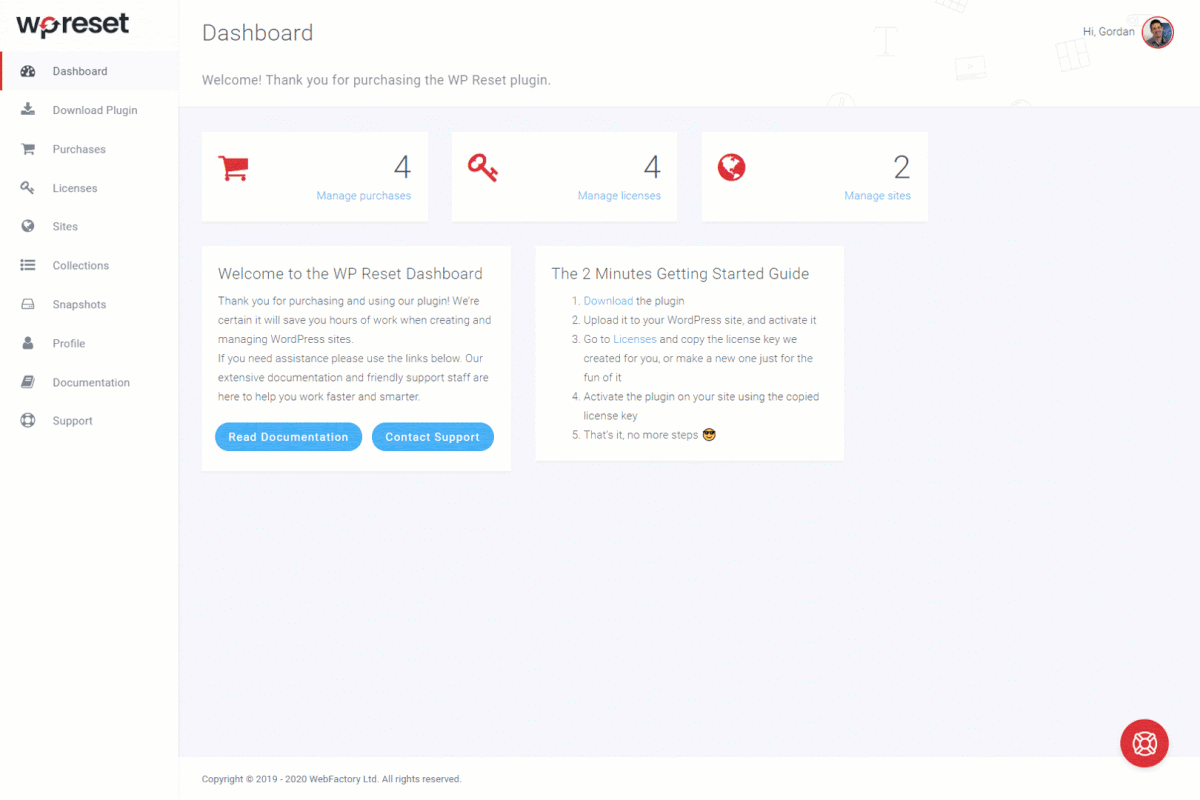Click the Manage purchases link
1200x800 pixels.
pyautogui.click(x=363, y=196)
